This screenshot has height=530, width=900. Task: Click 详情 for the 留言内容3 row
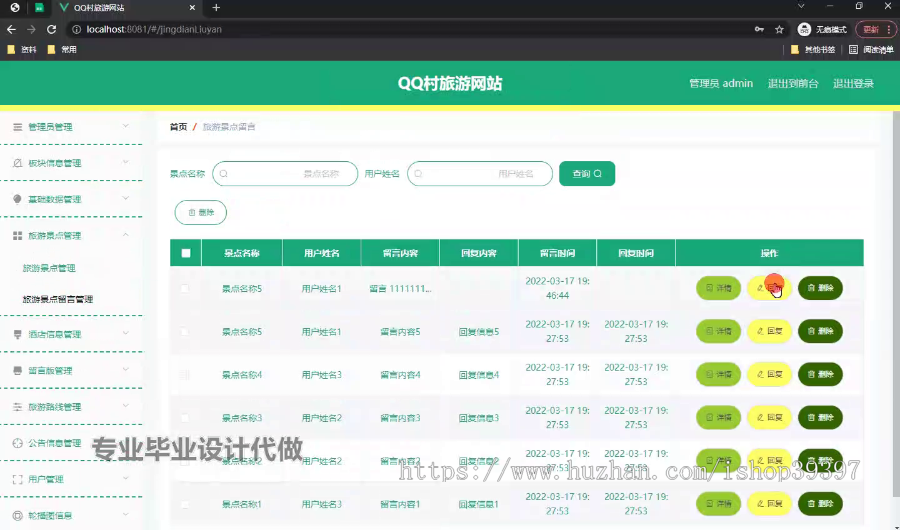click(x=719, y=417)
